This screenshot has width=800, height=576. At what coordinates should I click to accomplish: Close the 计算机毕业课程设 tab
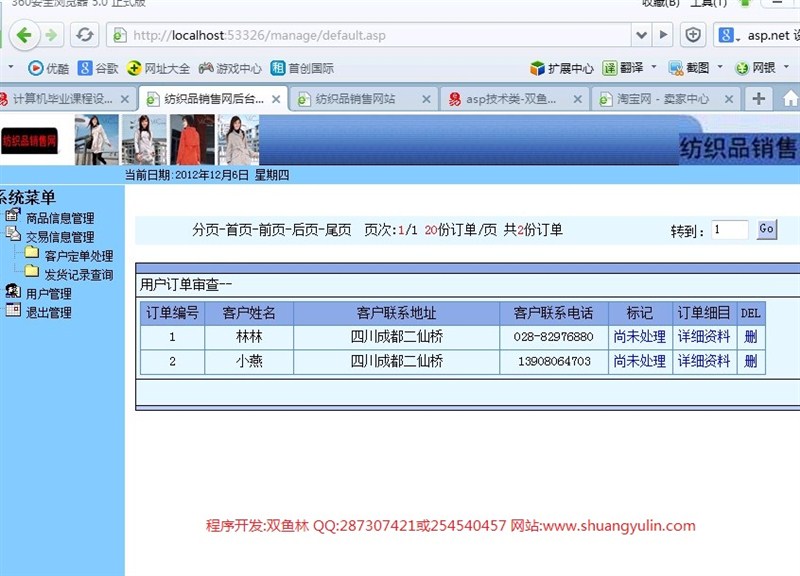[x=124, y=99]
